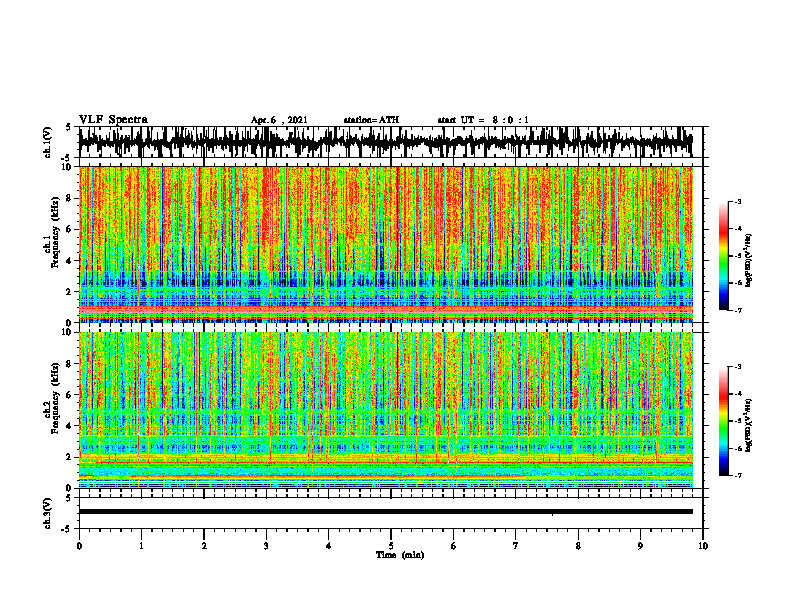Click the 8 kHz tick on ch.1 spectrogram
The image size is (792, 612).
click(x=70, y=198)
